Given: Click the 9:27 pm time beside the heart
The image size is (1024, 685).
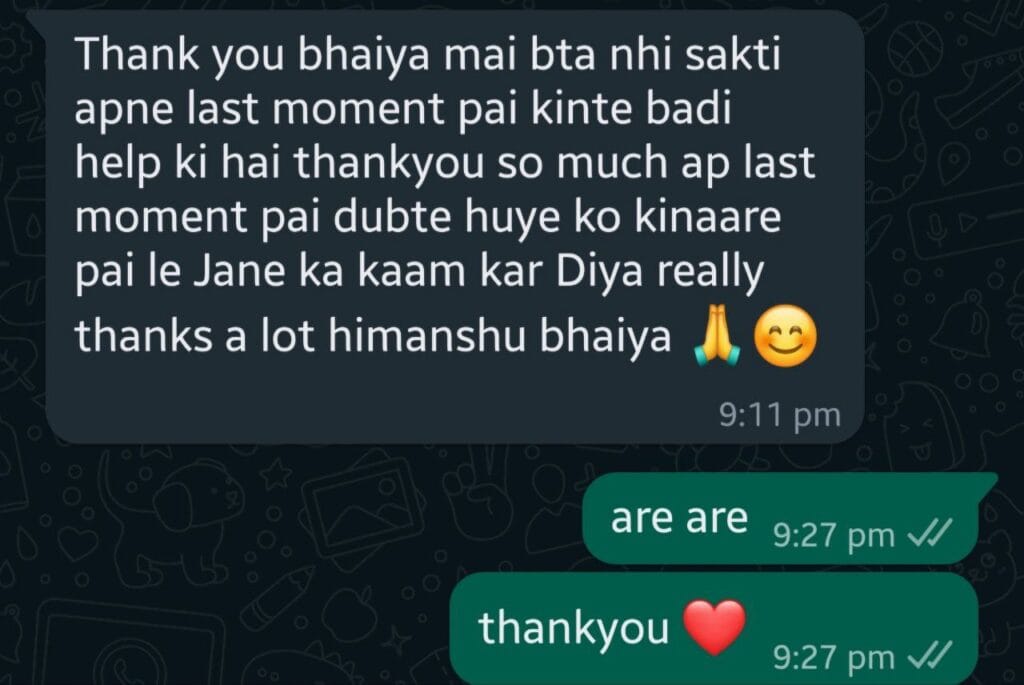Looking at the screenshot, I should click(834, 657).
